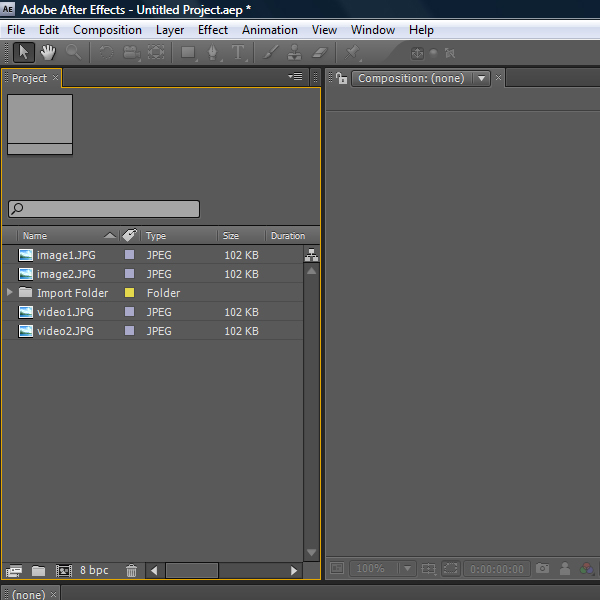Open the Edit menu
The width and height of the screenshot is (600, 600).
point(49,30)
